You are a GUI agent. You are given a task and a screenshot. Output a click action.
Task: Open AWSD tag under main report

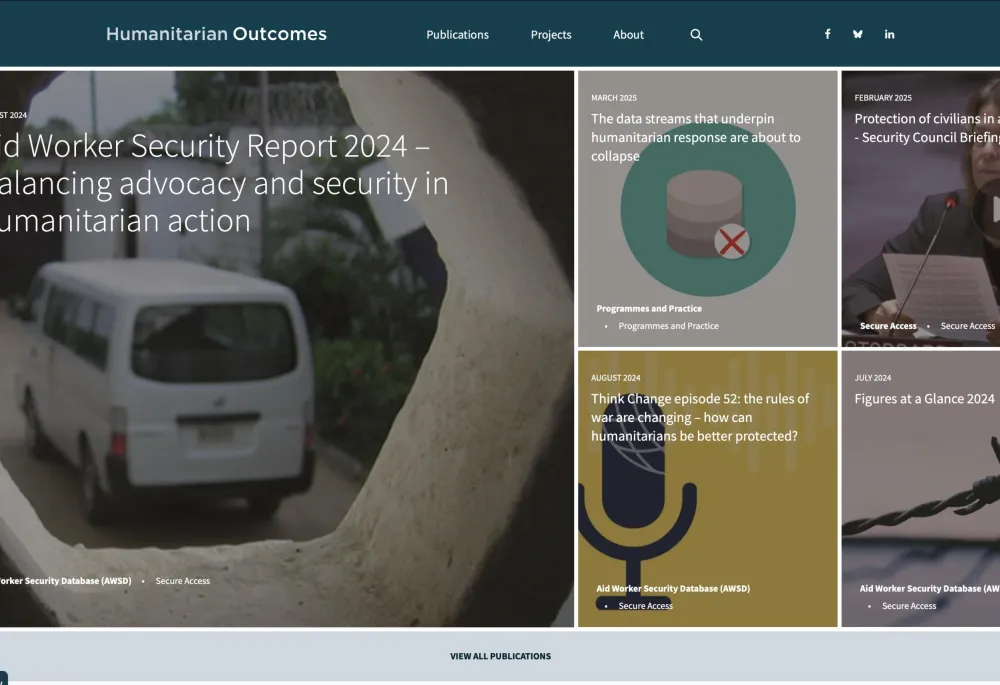[65, 581]
